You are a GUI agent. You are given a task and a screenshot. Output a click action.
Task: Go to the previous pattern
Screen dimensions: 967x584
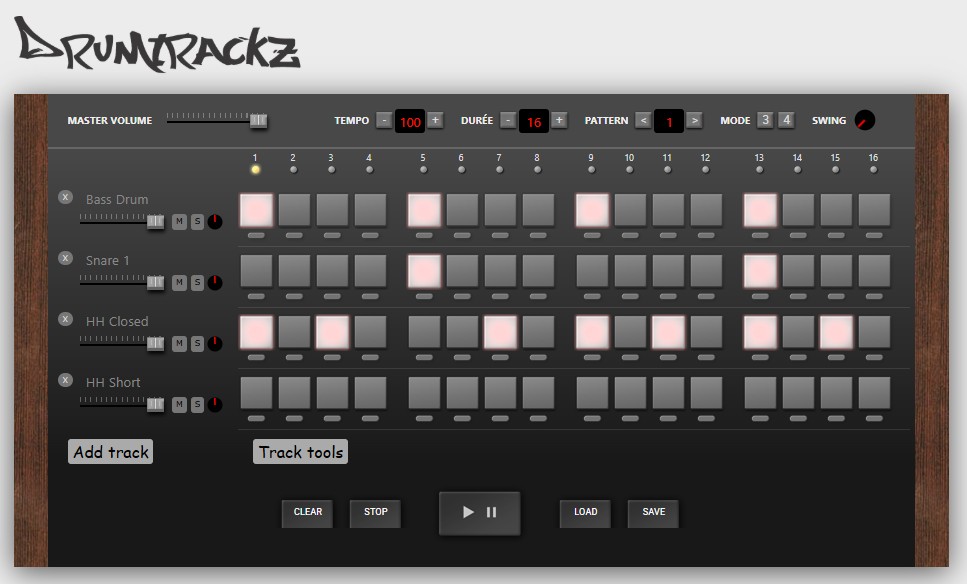(x=643, y=120)
